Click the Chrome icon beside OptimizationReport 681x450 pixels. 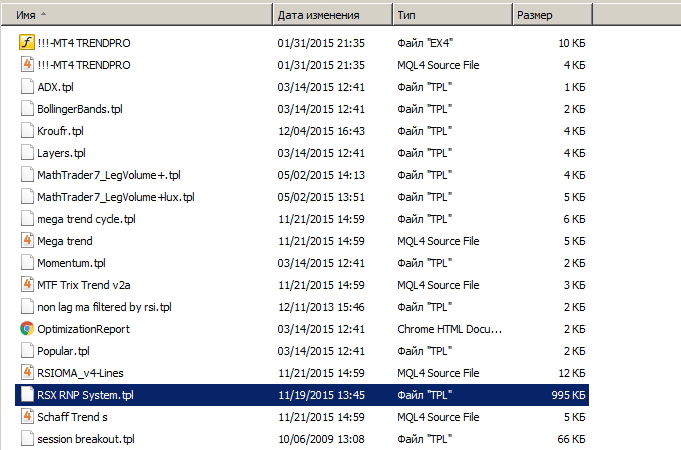coord(27,329)
